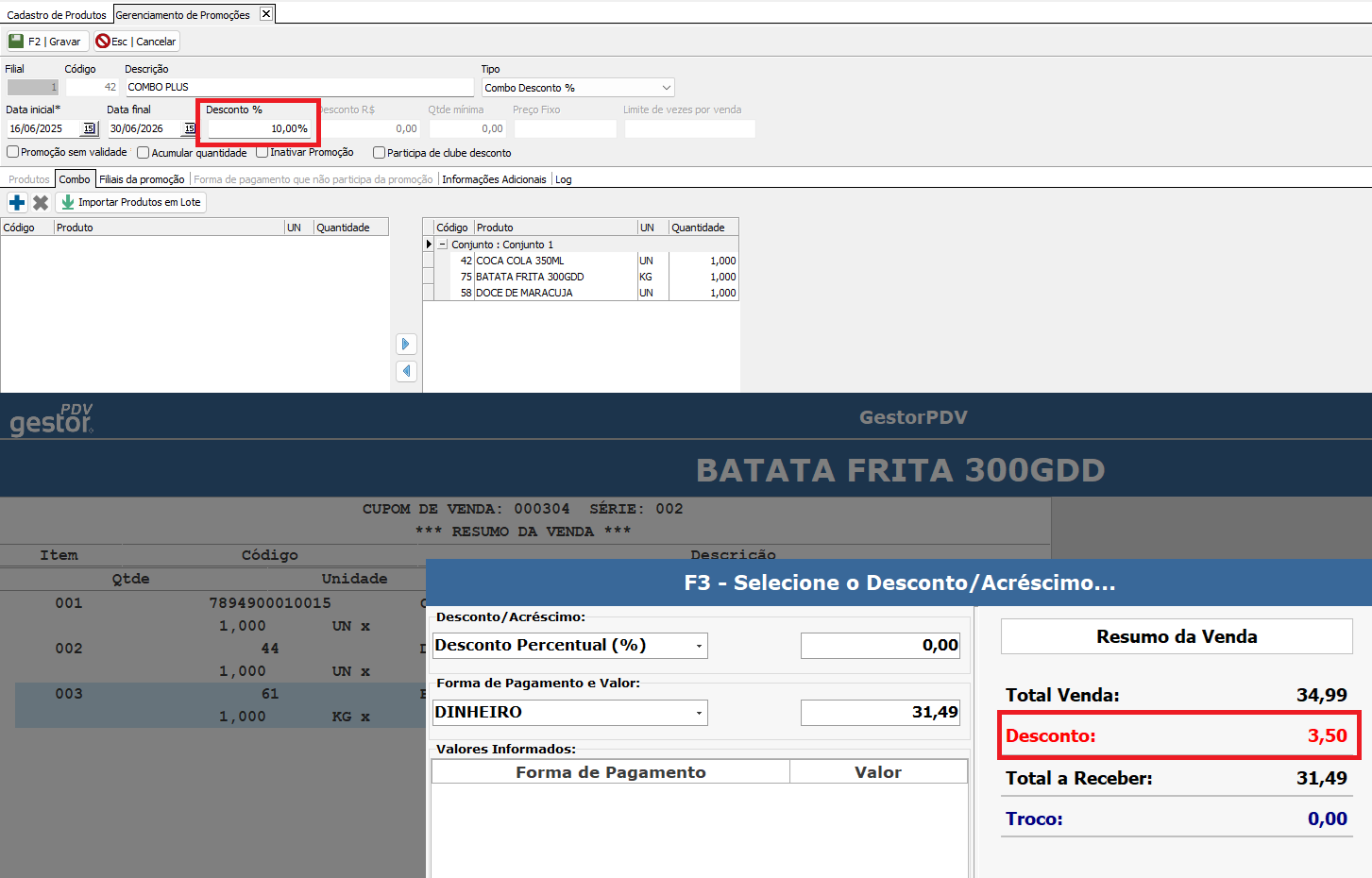This screenshot has height=878, width=1372.
Task: Open the Tipo dropdown showing Combo Desconto %
Action: (667, 88)
